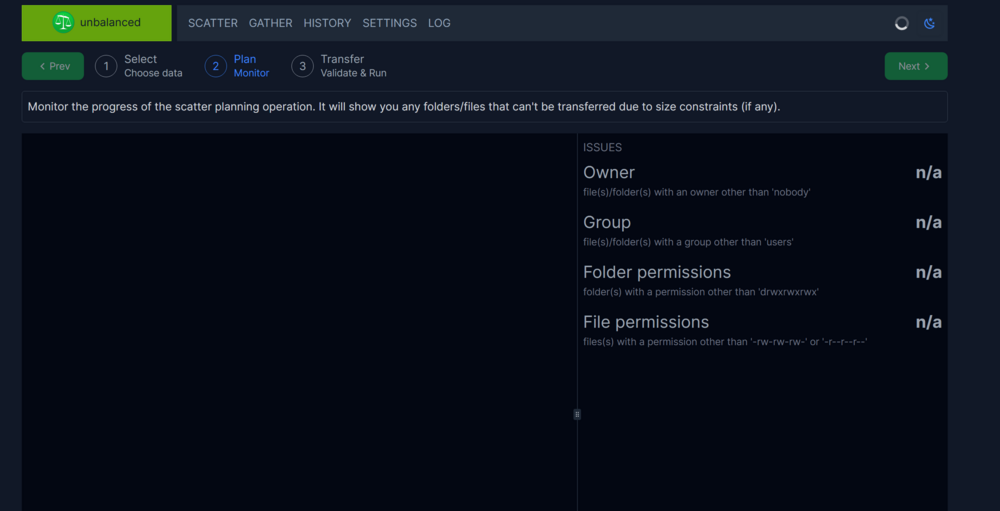
Task: Proceed with the Next button
Action: pyautogui.click(x=915, y=66)
